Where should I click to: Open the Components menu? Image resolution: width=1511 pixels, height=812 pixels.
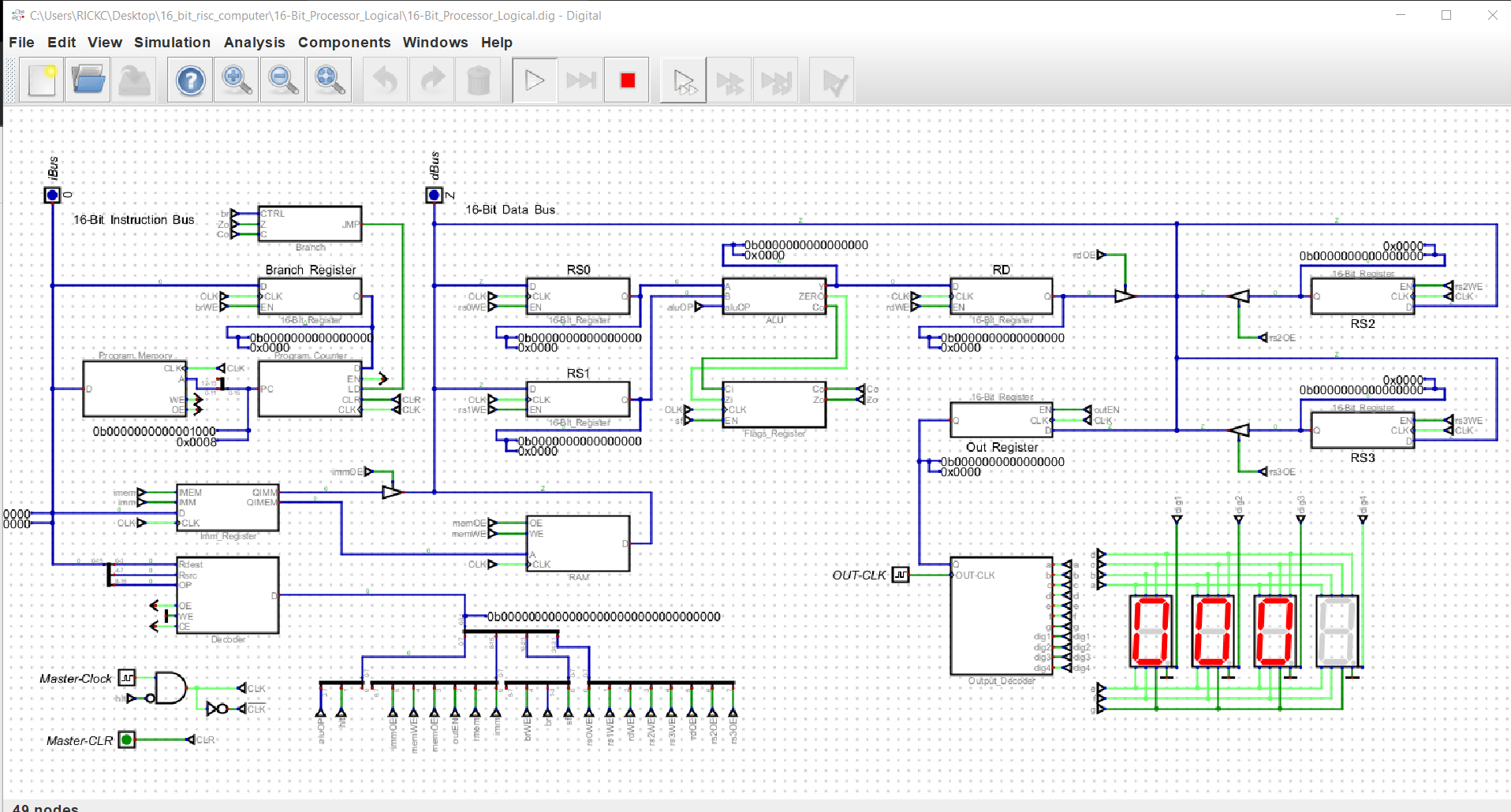pyautogui.click(x=344, y=43)
